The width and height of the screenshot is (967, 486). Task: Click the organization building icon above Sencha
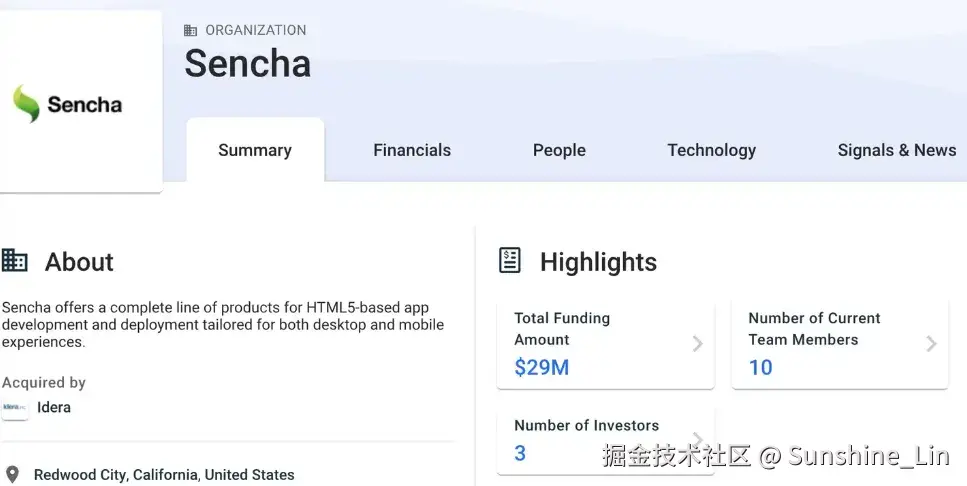point(191,30)
